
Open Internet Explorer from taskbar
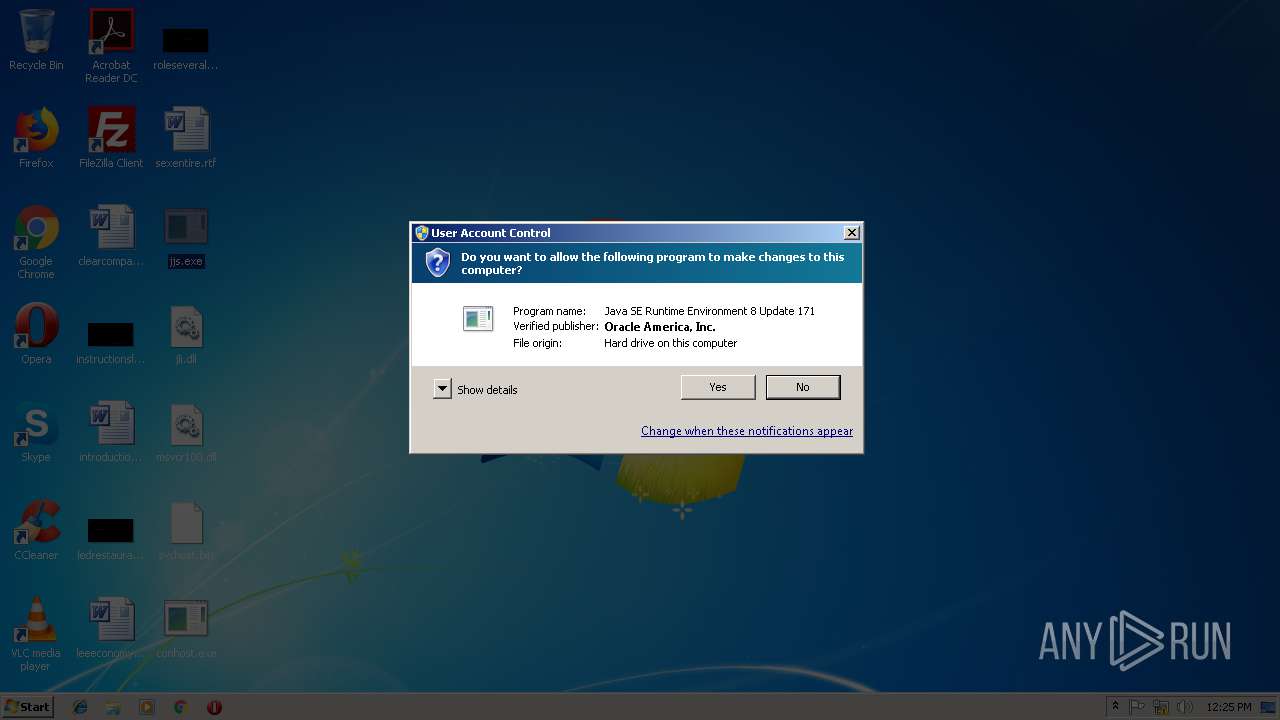coord(80,707)
